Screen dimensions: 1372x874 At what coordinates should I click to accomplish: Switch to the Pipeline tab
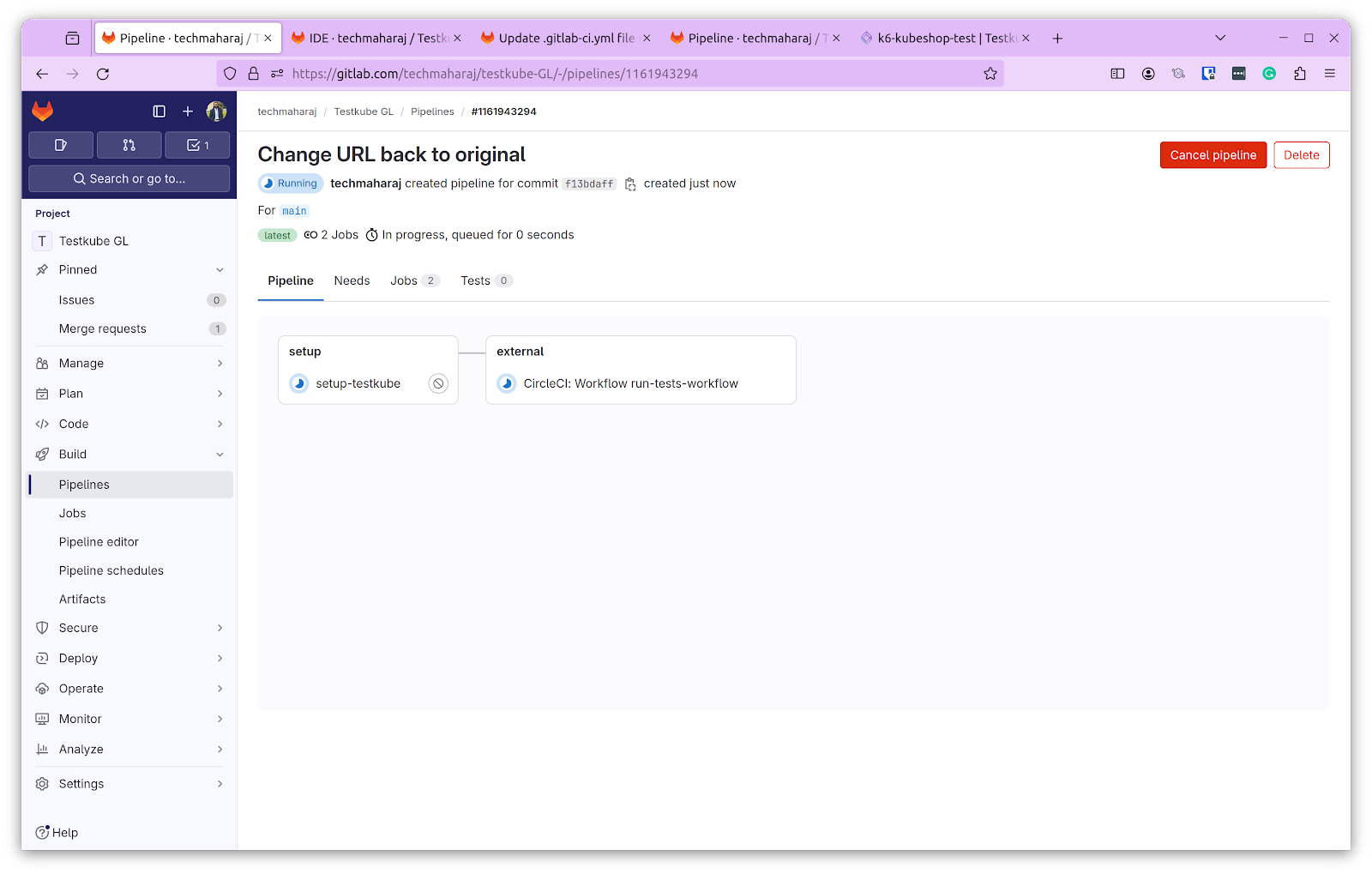(291, 280)
